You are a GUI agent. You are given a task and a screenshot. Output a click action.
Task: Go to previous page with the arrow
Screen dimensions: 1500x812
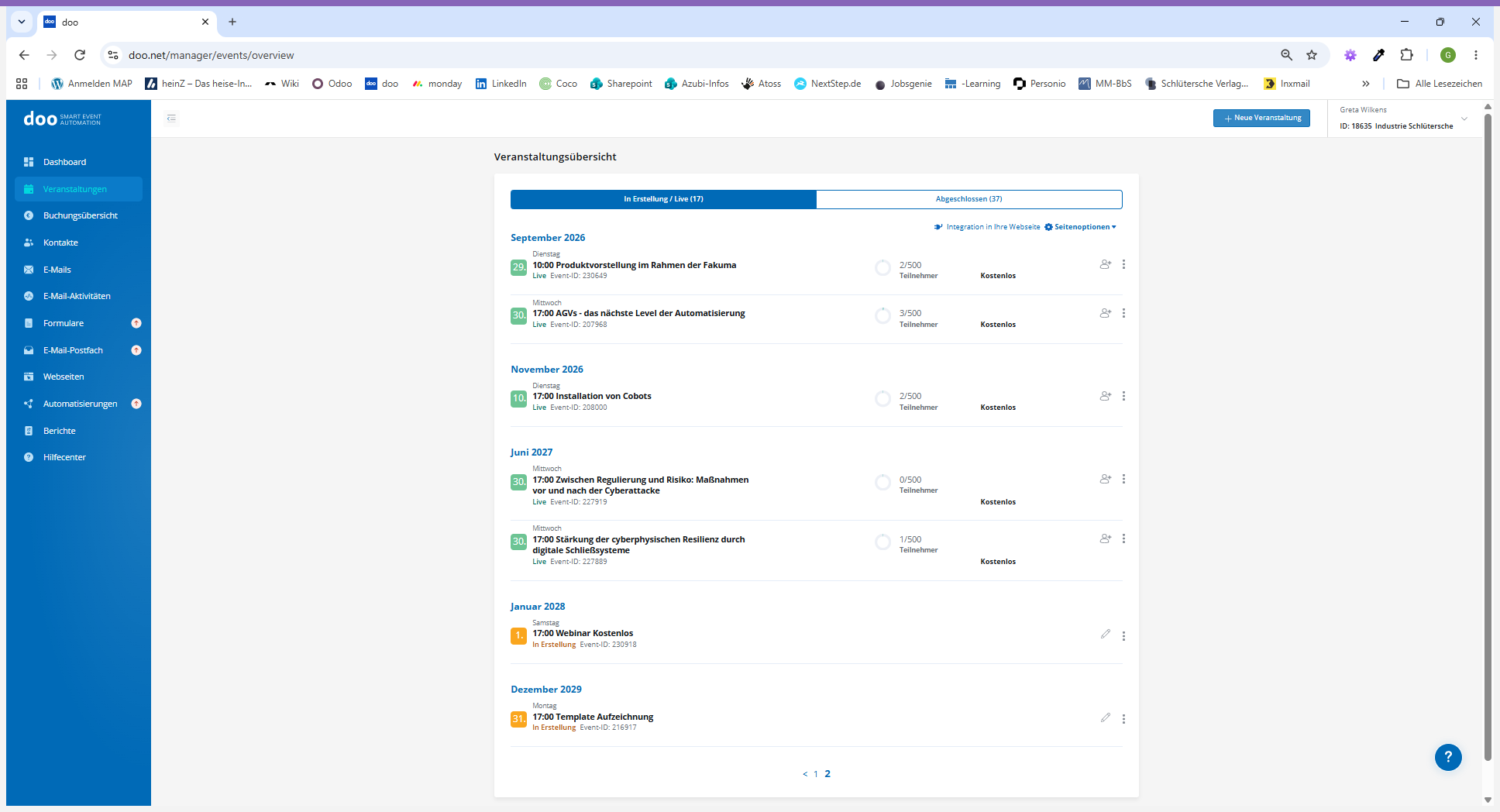pyautogui.click(x=805, y=774)
